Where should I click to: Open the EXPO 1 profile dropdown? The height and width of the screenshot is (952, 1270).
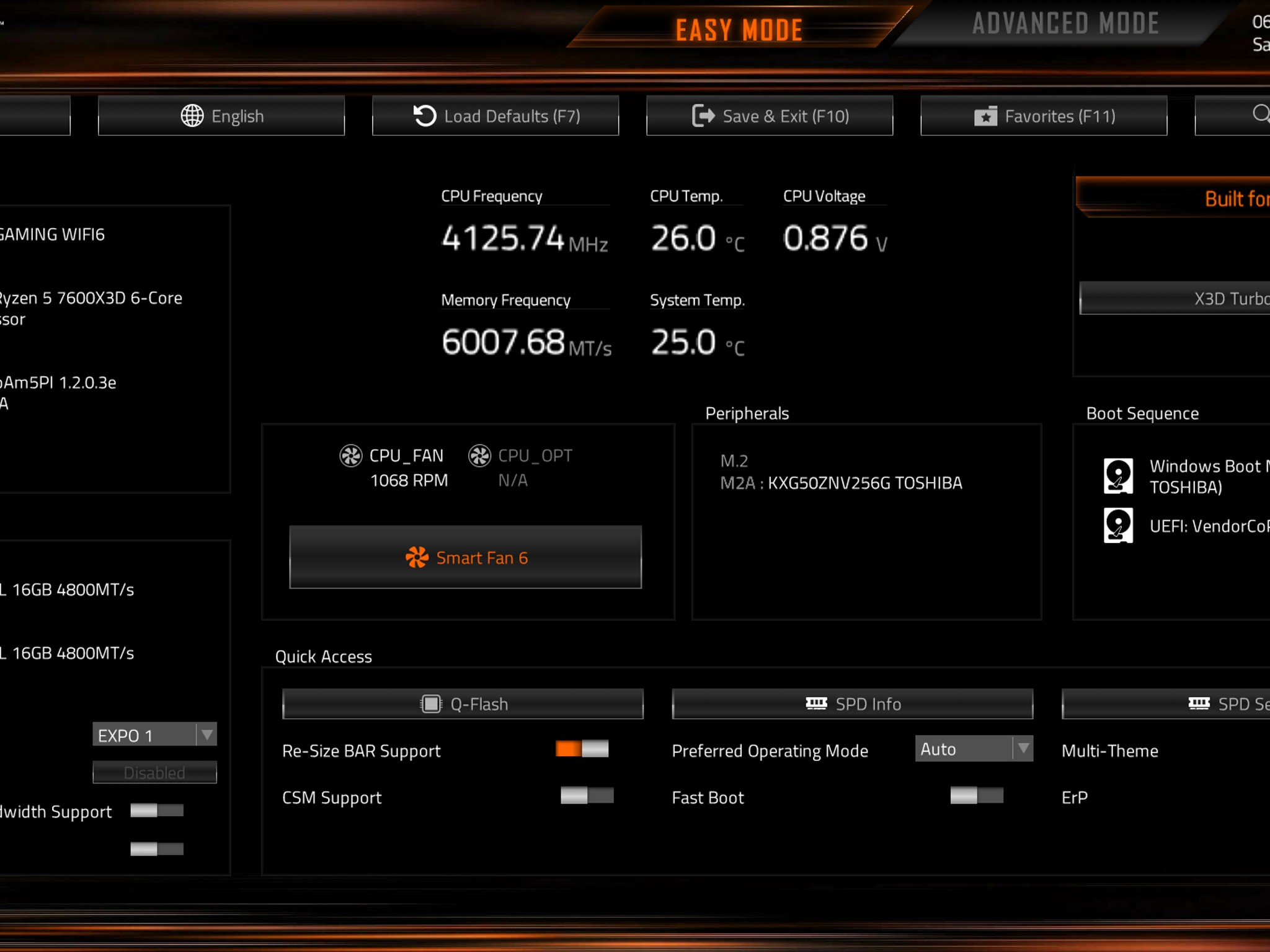[x=154, y=734]
